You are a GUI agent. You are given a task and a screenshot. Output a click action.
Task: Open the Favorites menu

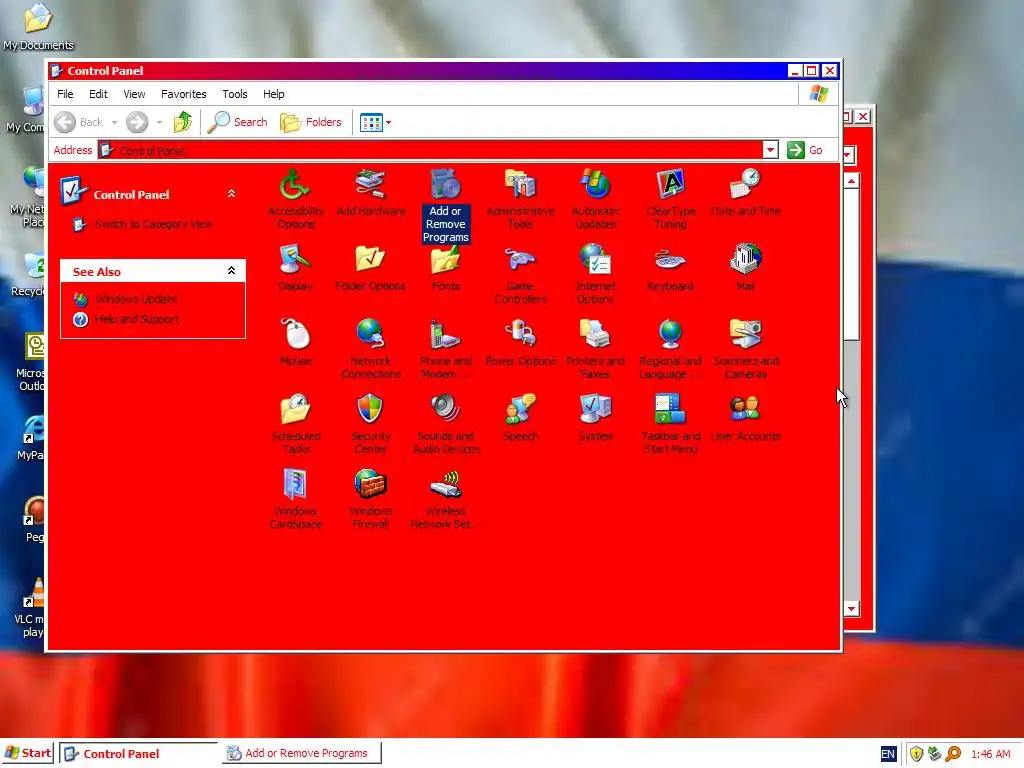(184, 94)
